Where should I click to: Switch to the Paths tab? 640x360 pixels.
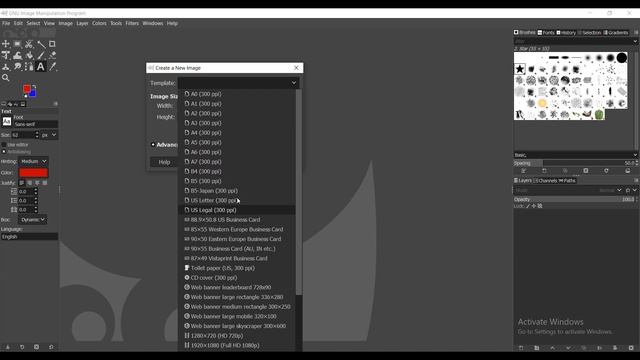pos(567,180)
